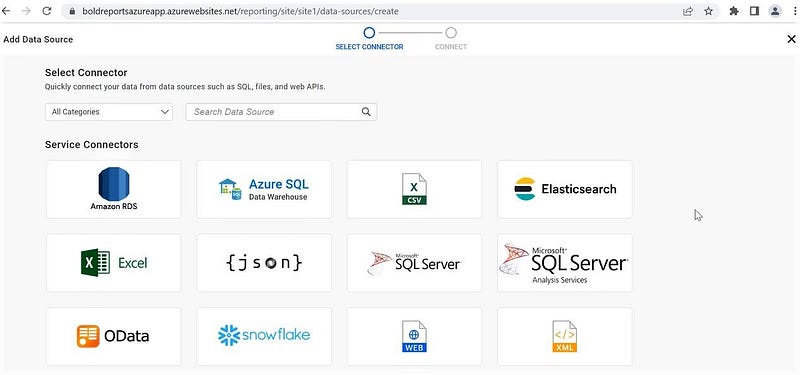
Task: Choose the Azure SQL Data Warehouse connector
Action: 264,189
